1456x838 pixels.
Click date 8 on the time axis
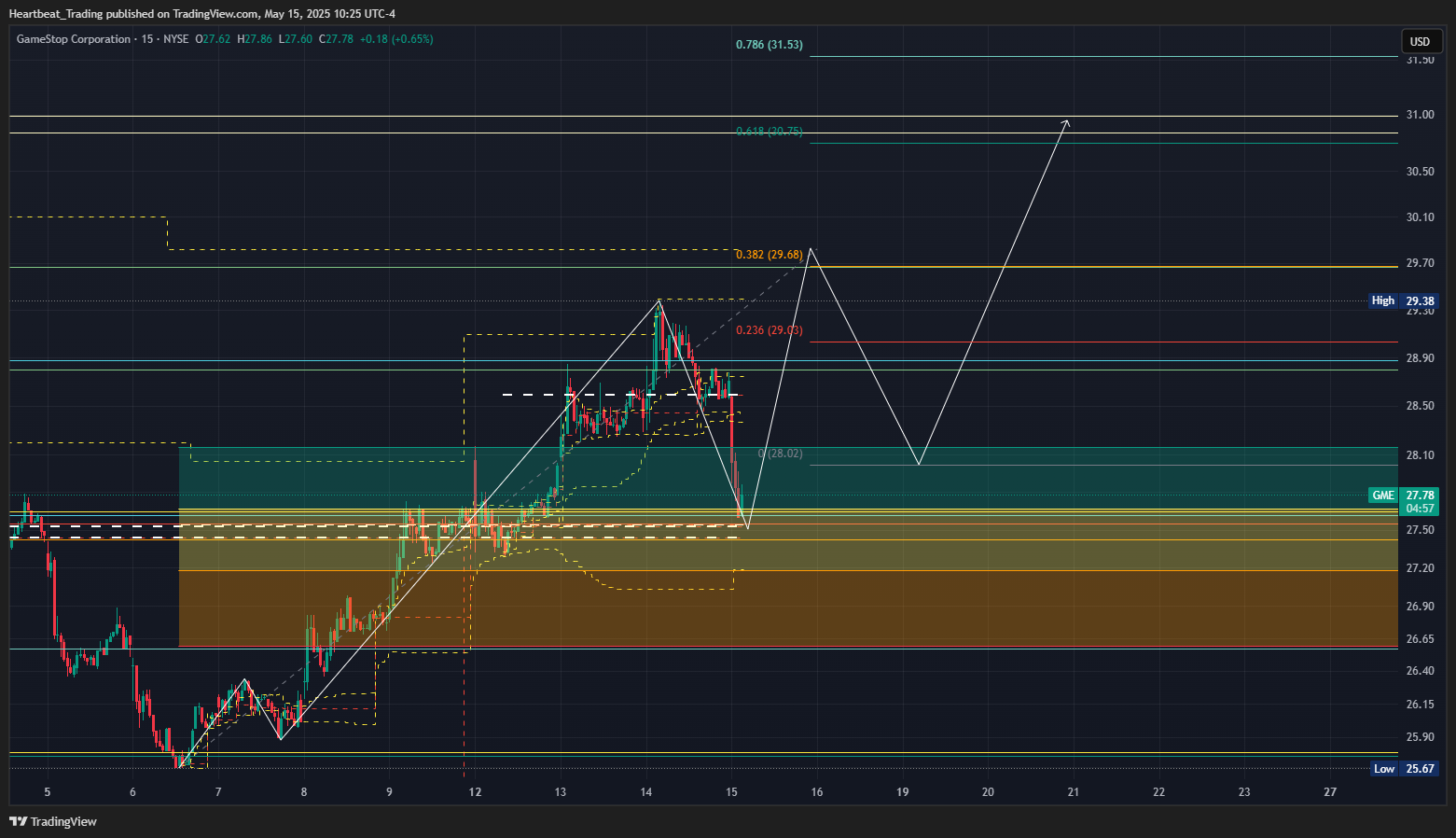[304, 792]
